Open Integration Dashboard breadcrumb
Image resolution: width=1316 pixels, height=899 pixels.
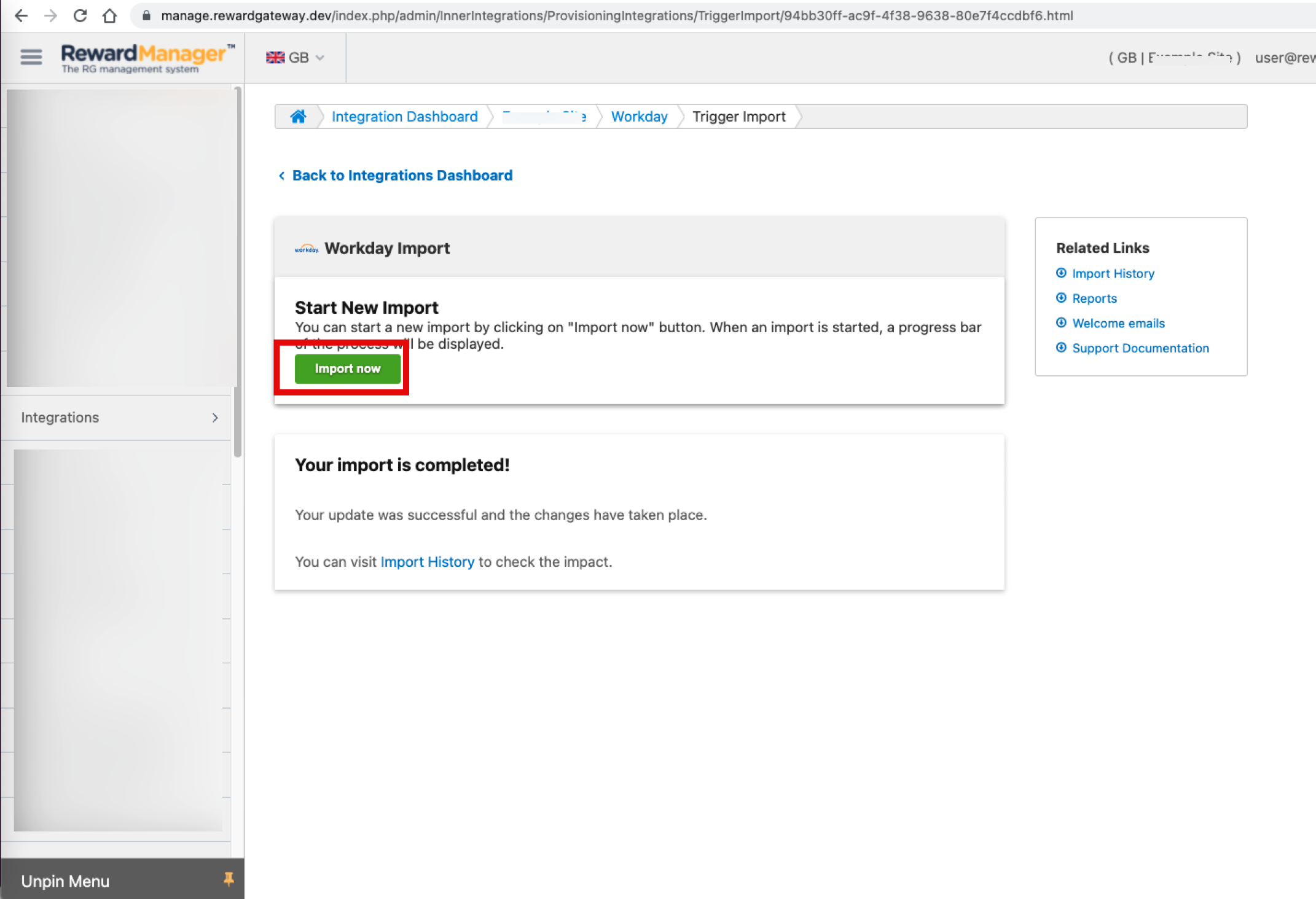point(404,117)
